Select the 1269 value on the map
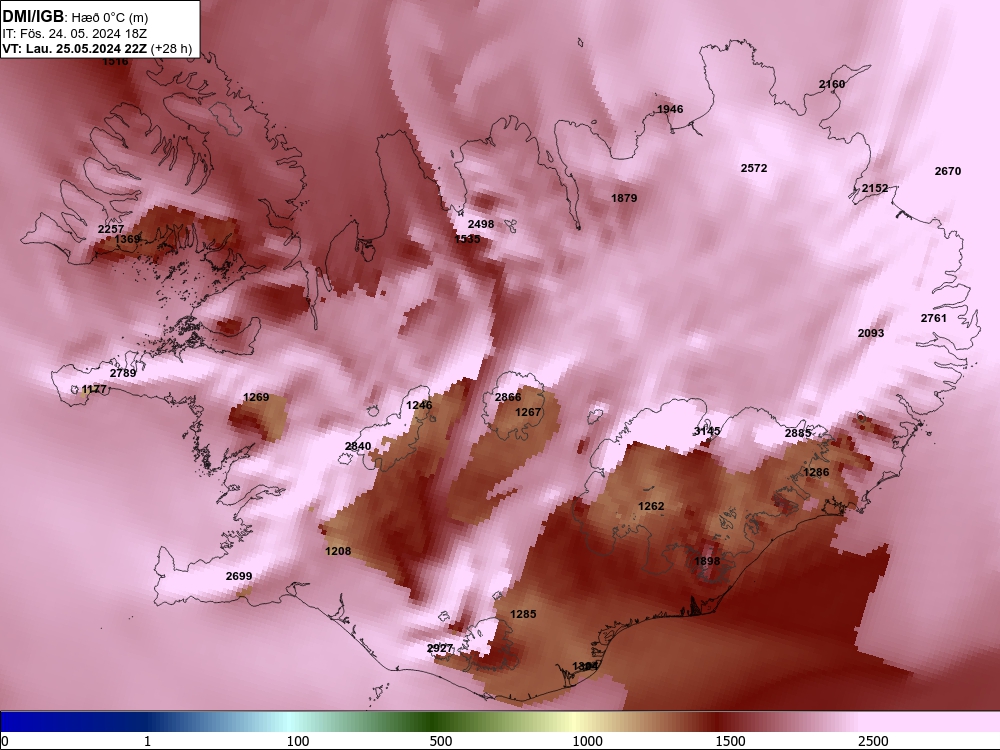The image size is (1000, 750). tap(256, 397)
